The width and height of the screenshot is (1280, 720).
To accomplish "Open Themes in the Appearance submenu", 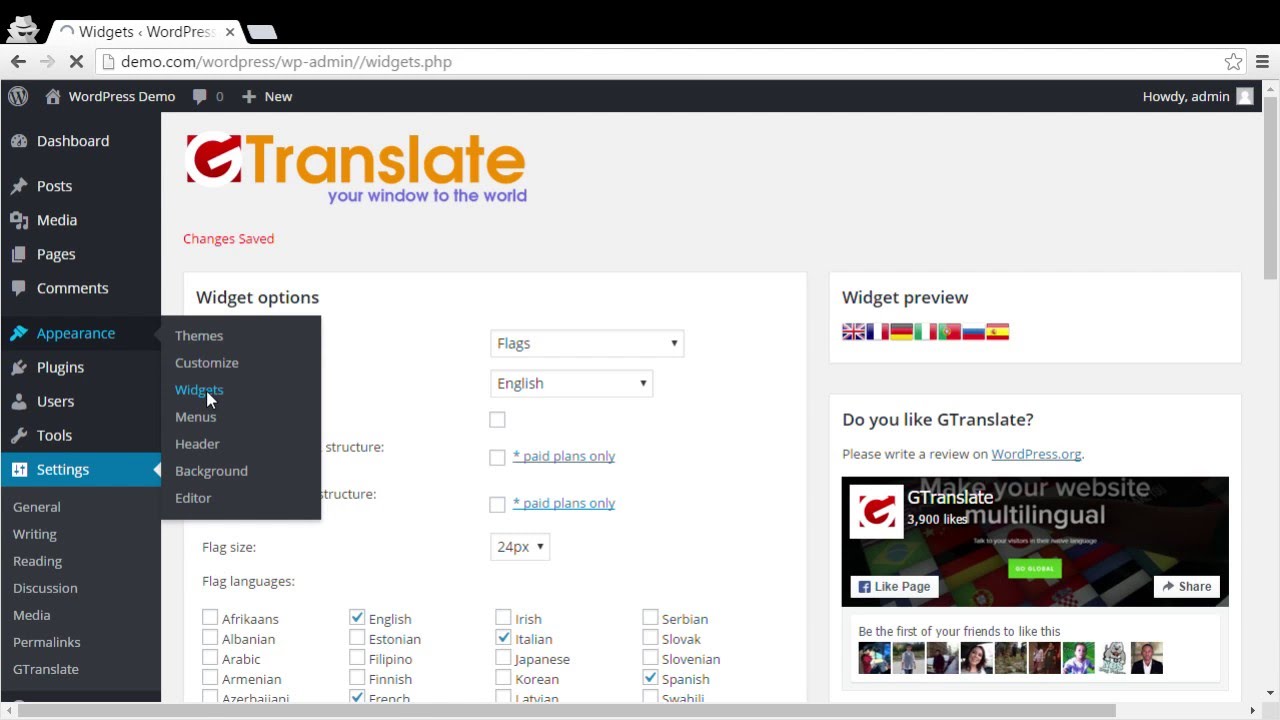I will (199, 336).
